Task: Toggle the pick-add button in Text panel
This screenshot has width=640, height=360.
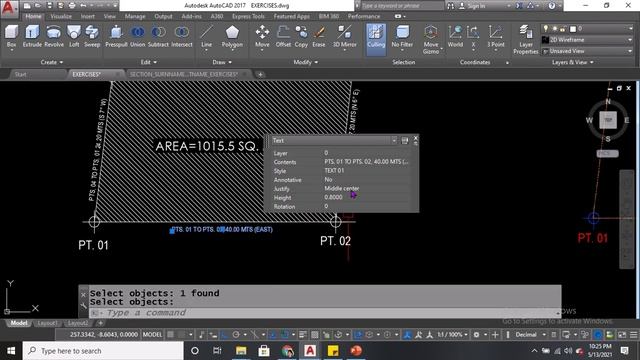Action: pos(404,141)
